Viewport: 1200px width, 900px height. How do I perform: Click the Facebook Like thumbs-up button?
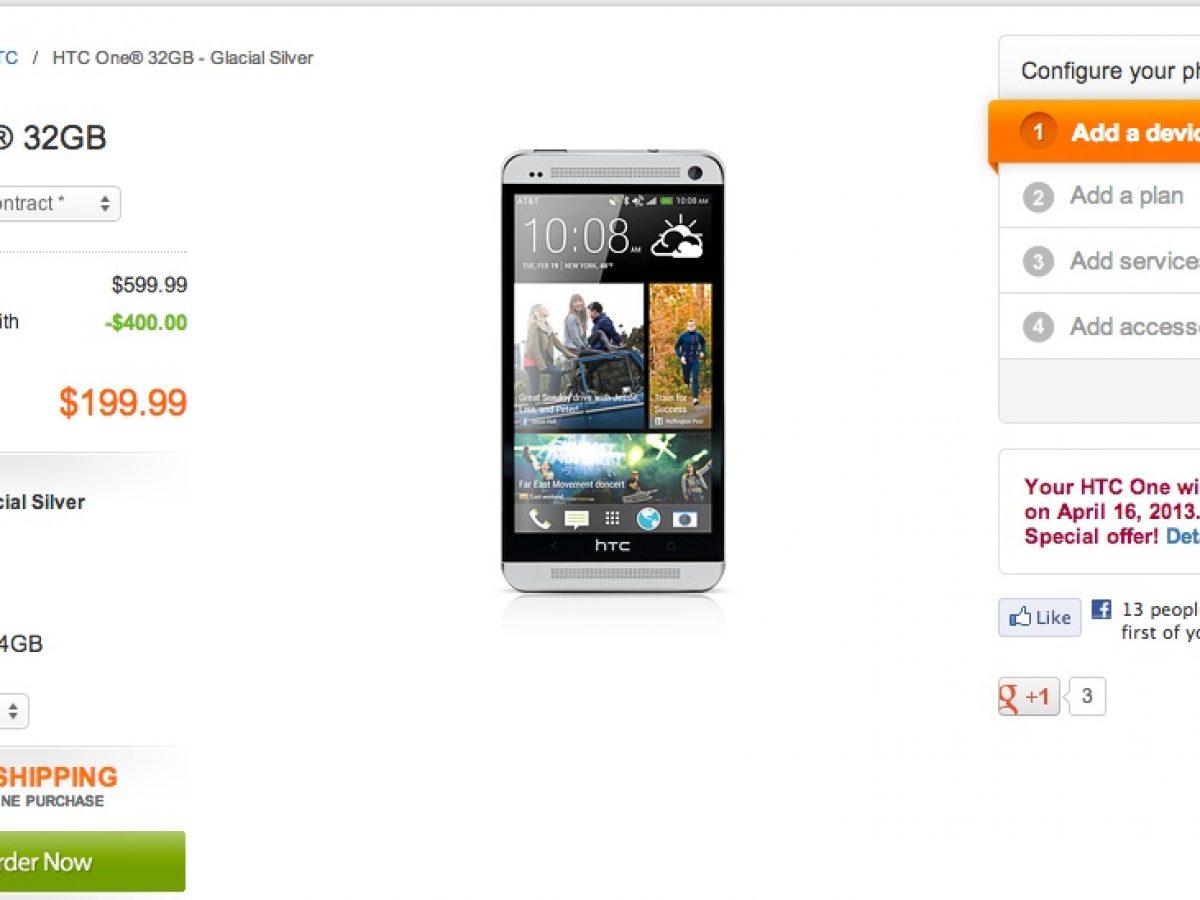pos(1040,618)
